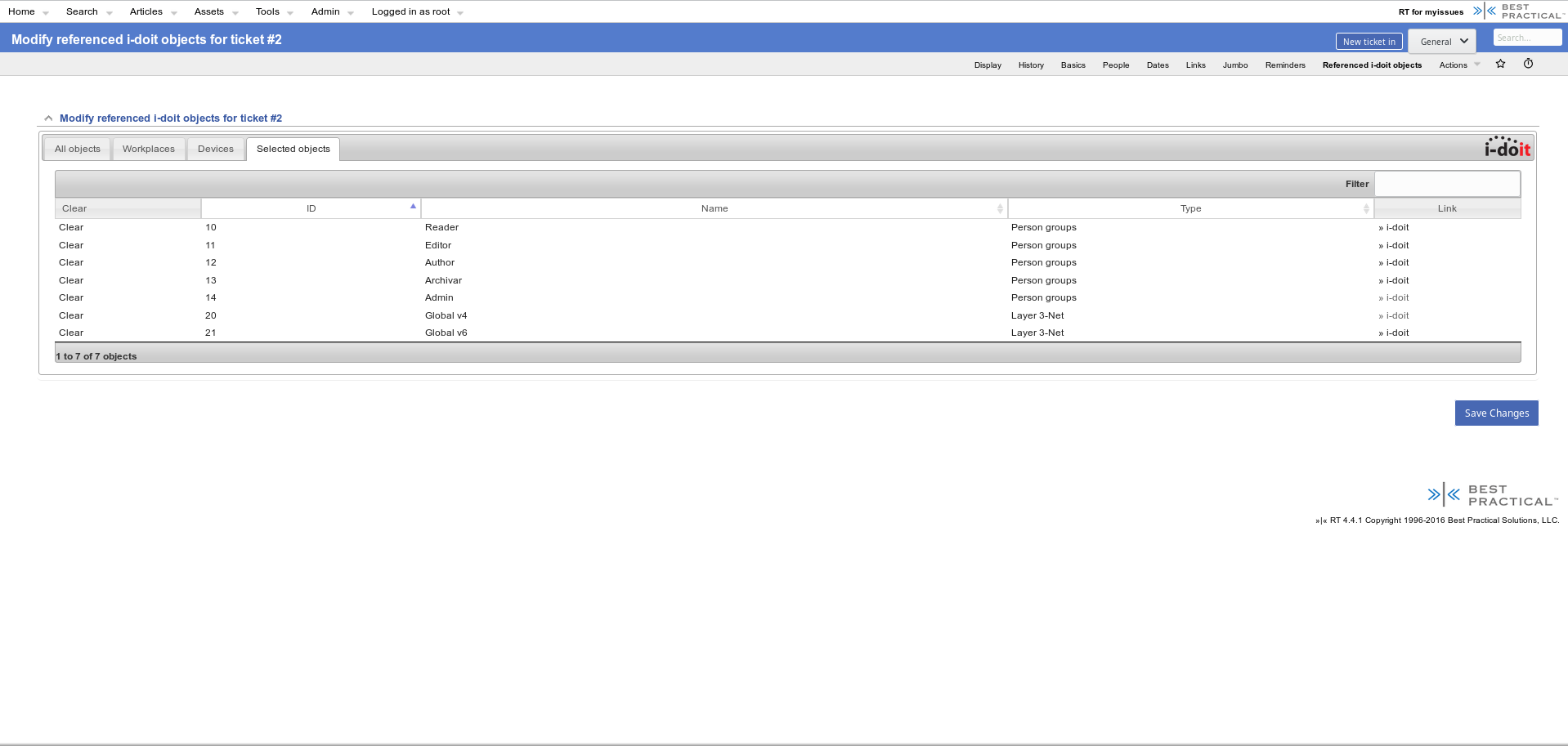Open i-doit link for Global v4
Screen dimensions: 1568x746
(1394, 315)
